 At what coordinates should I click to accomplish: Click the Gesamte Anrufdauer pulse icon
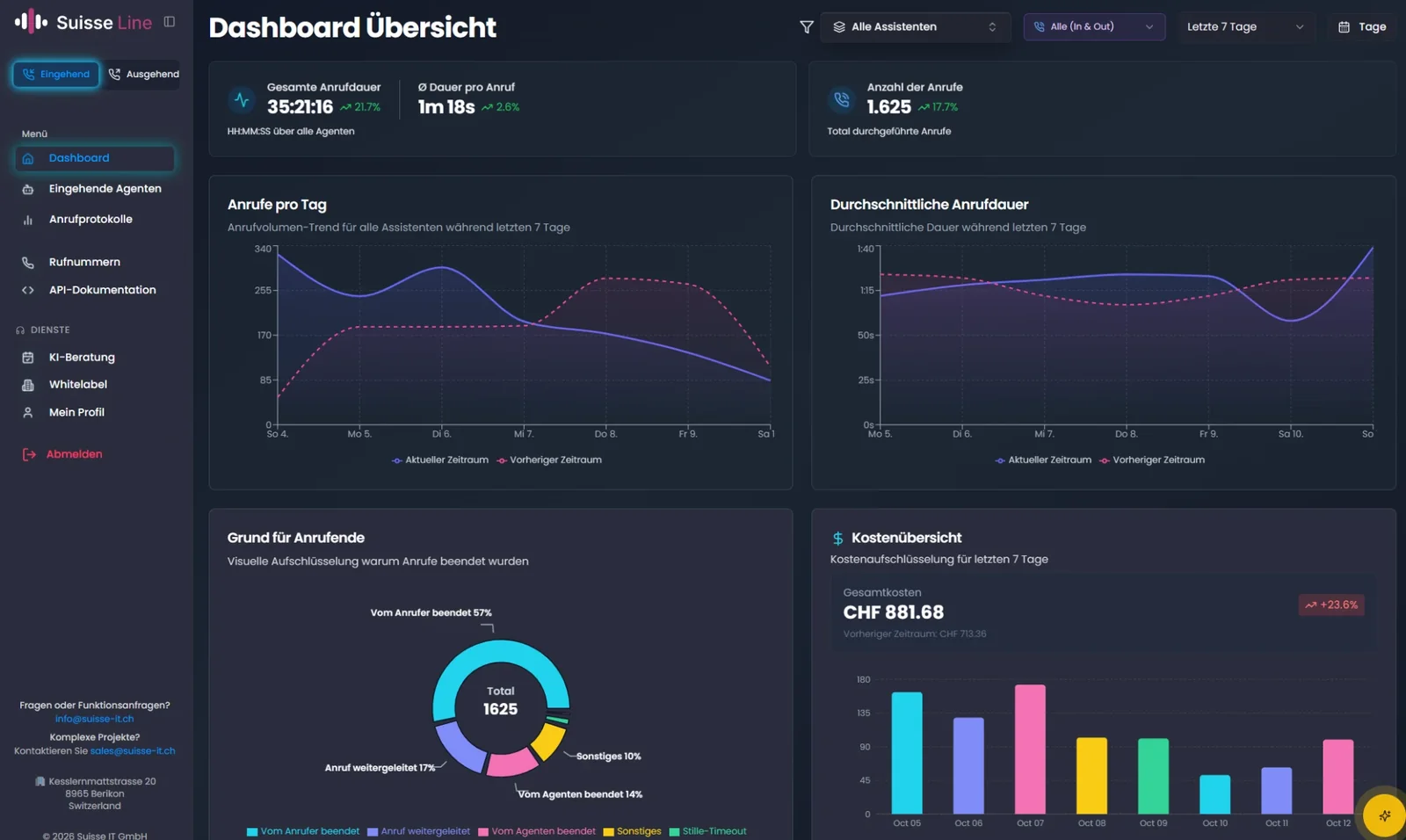click(242, 100)
